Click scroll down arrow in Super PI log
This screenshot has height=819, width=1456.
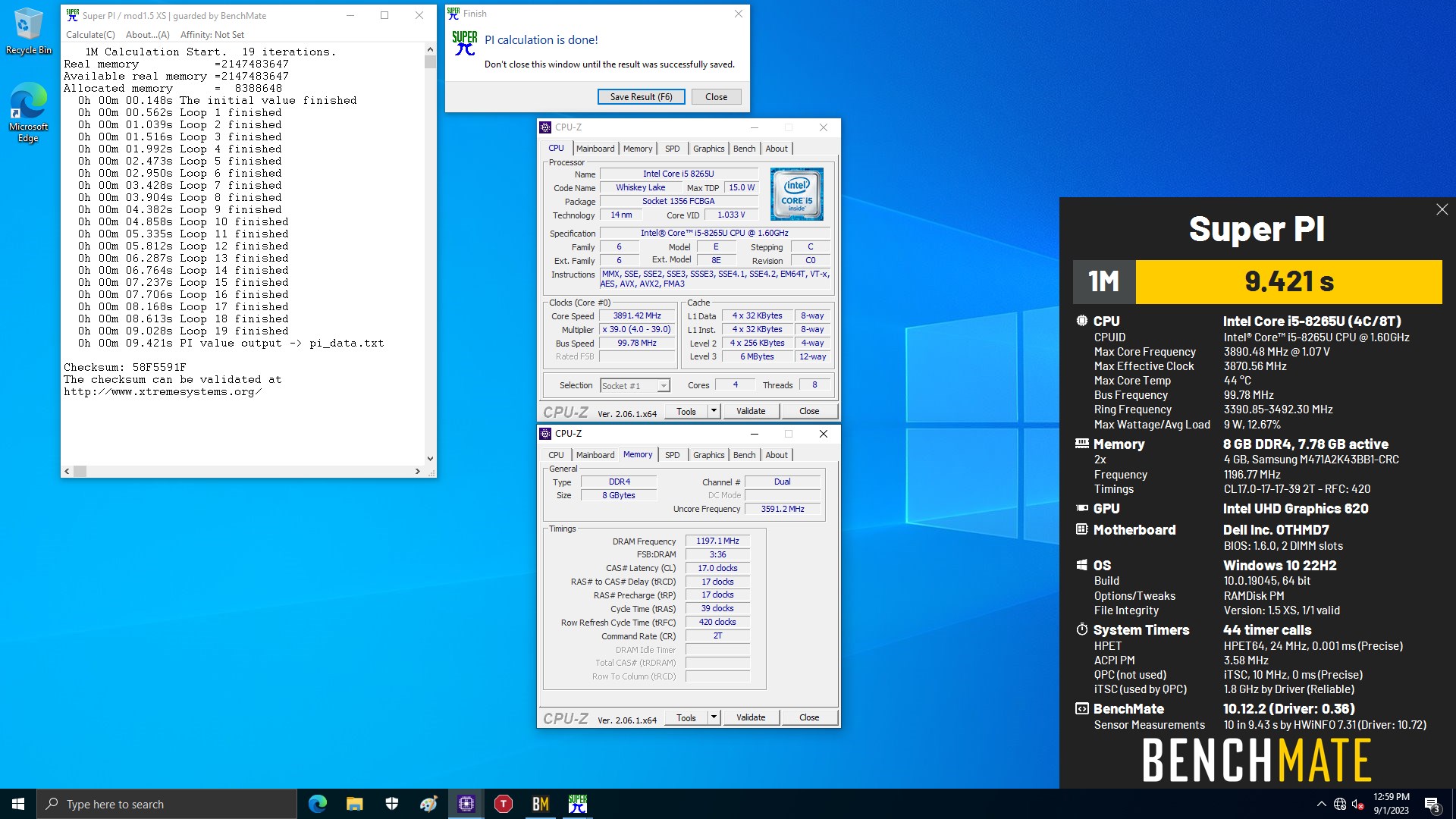click(430, 459)
